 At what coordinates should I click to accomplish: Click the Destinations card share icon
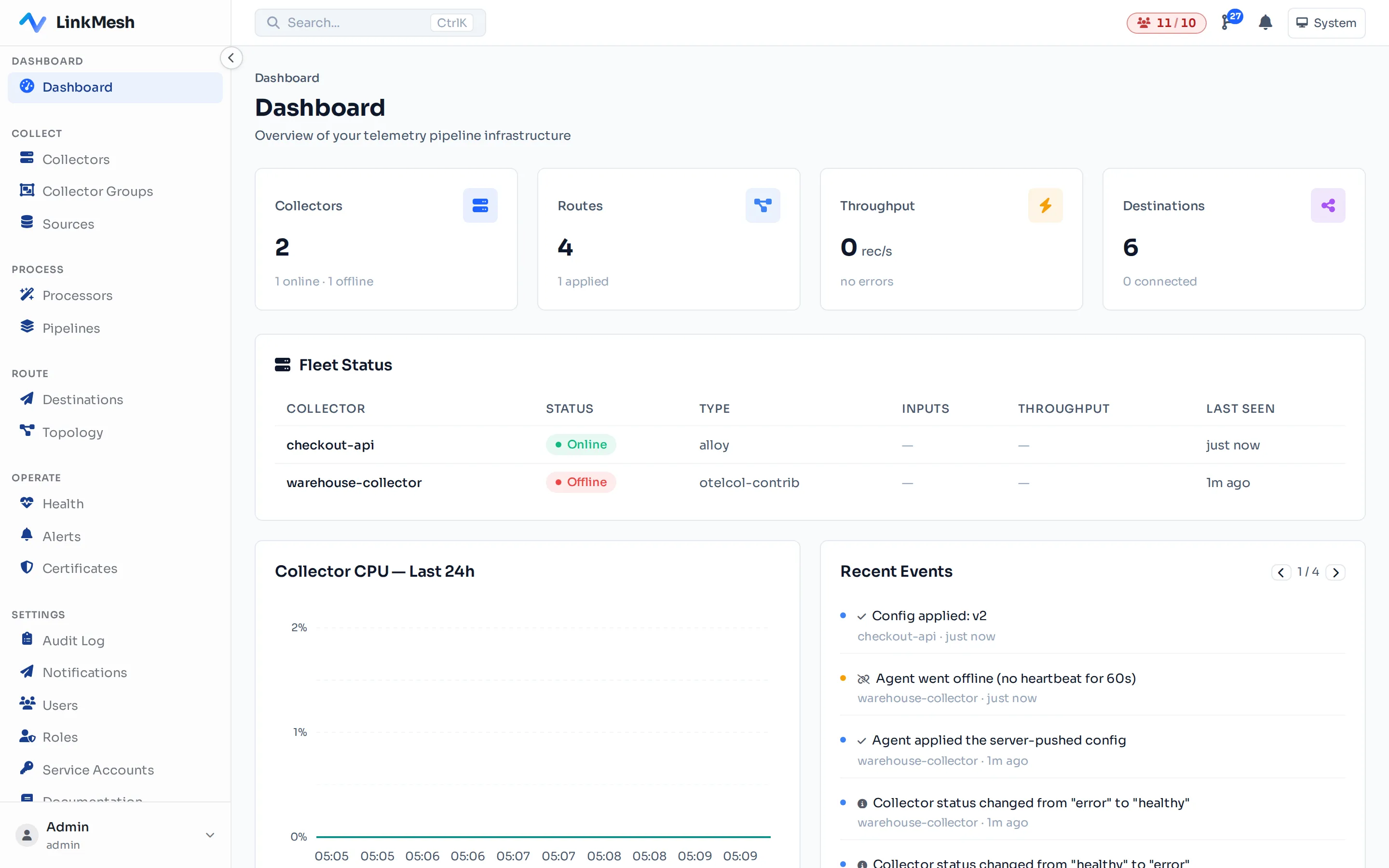click(1328, 205)
